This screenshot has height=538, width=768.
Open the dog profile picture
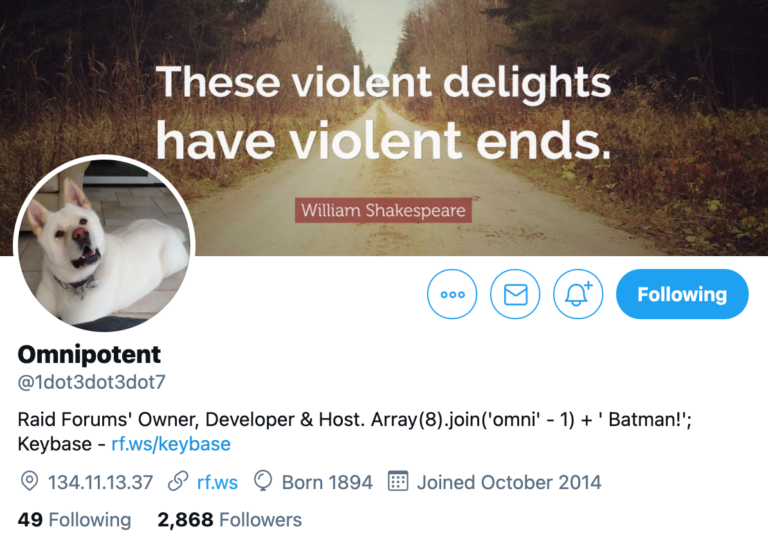104,247
